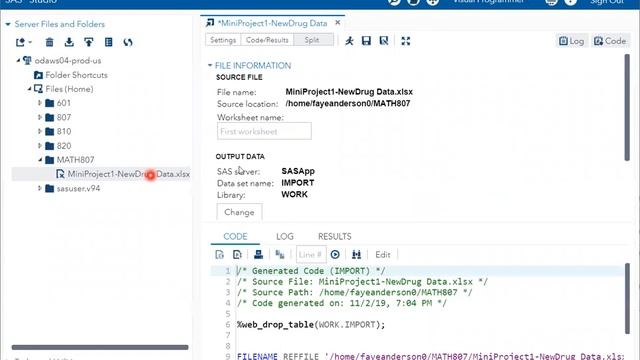Expand the 807 folder
This screenshot has width=640, height=360.
tap(40, 117)
